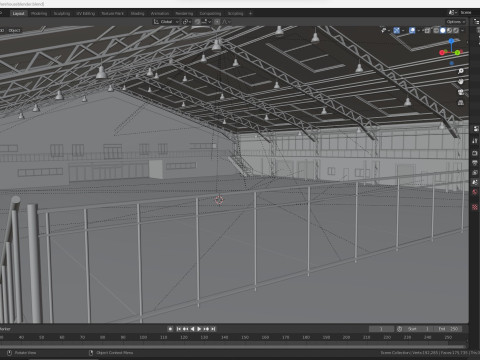480x360 pixels.
Task: Toggle snapping magnet icon
Action: pos(198,22)
